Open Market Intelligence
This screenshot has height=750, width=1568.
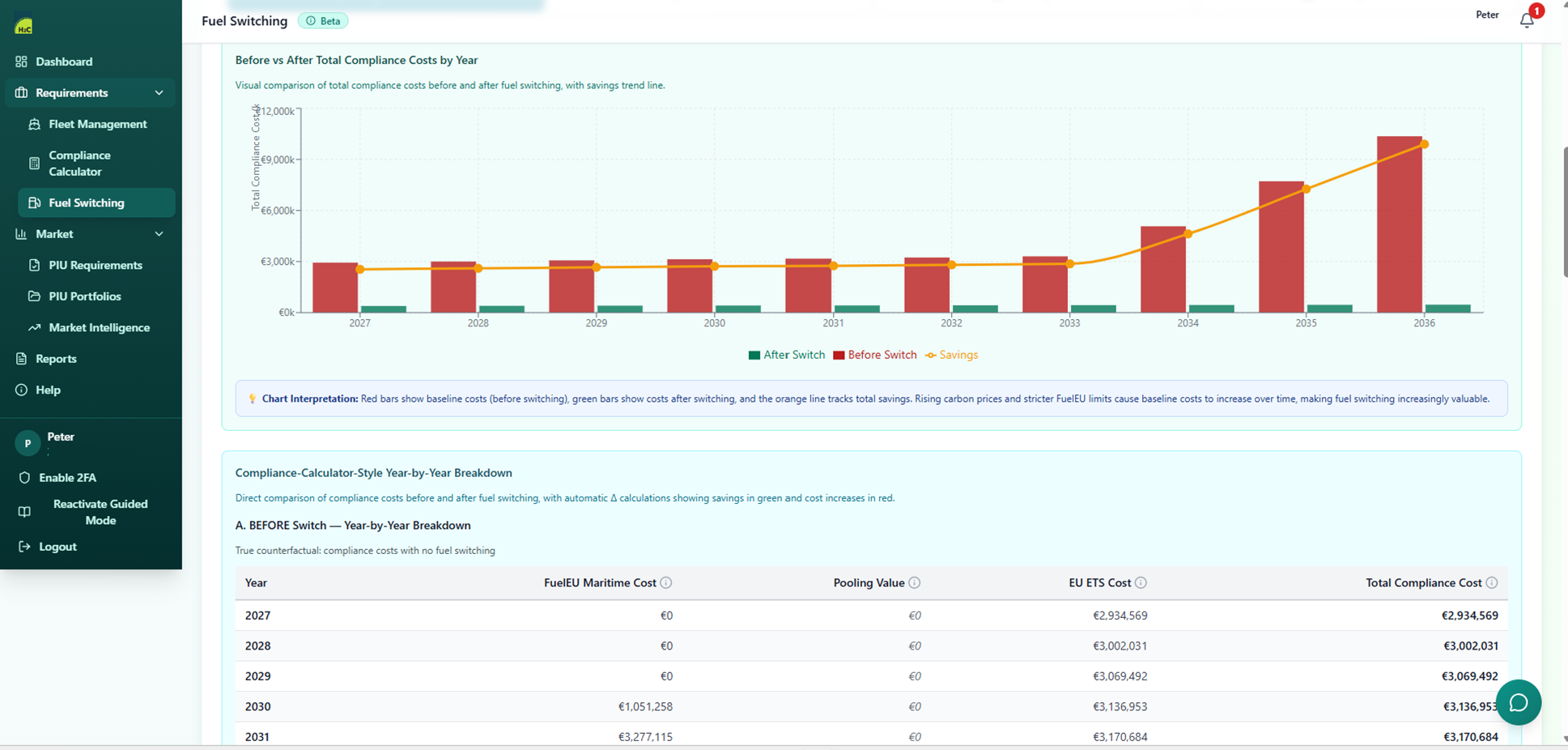99,327
